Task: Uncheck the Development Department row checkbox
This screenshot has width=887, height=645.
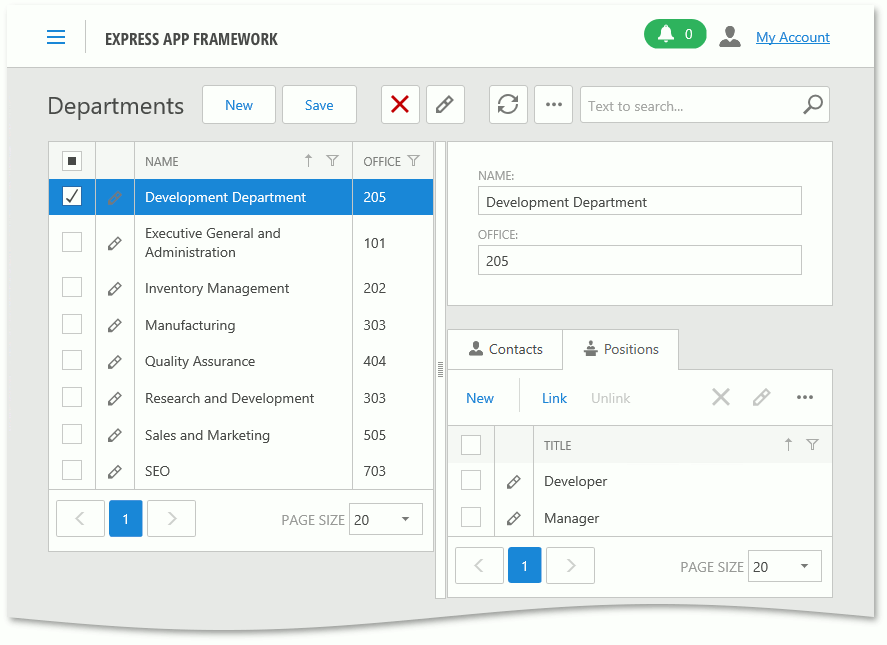Action: [72, 197]
